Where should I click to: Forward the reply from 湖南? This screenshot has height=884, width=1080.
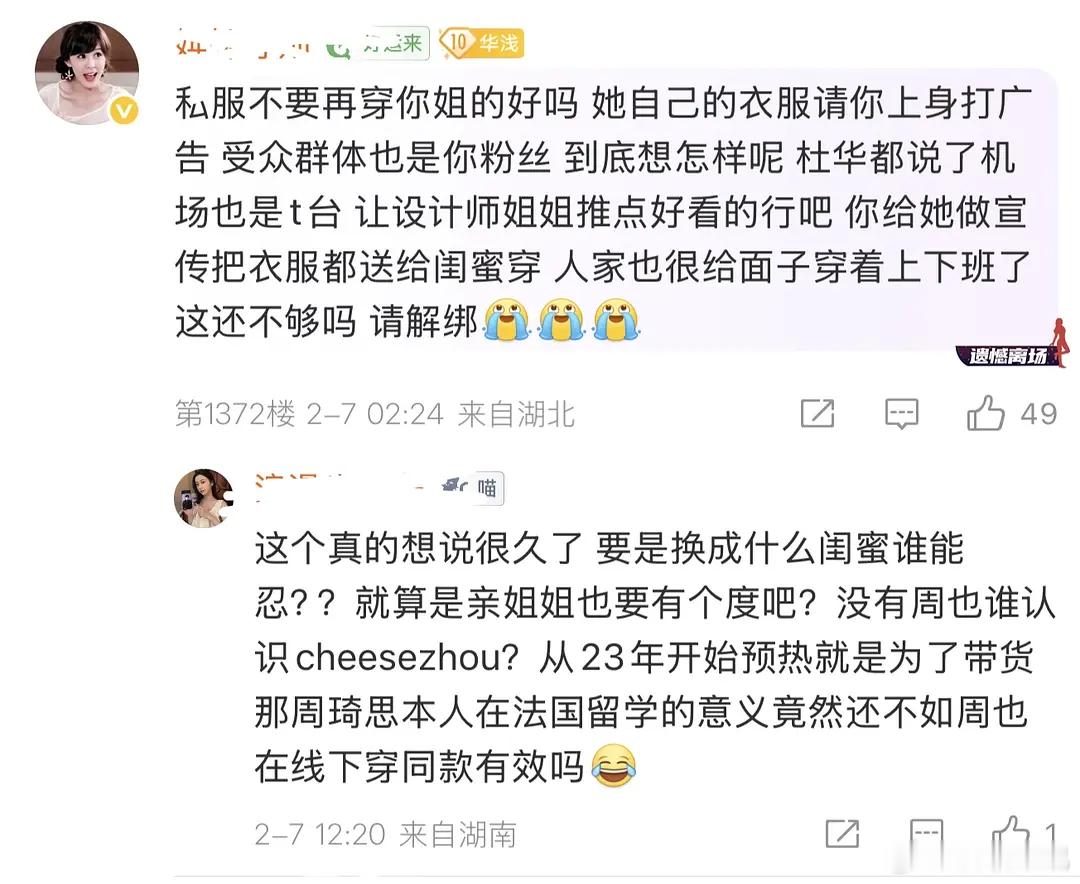(842, 833)
